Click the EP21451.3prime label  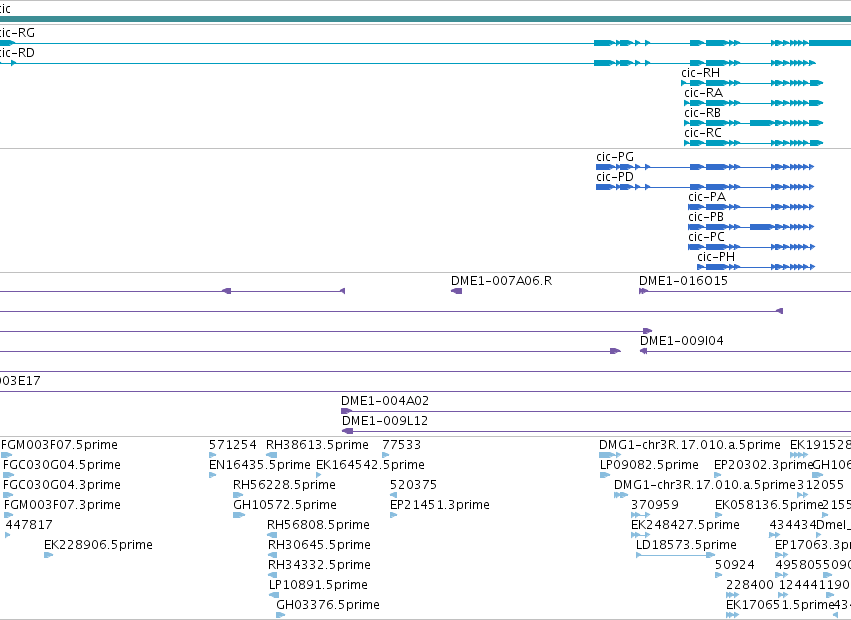click(440, 505)
